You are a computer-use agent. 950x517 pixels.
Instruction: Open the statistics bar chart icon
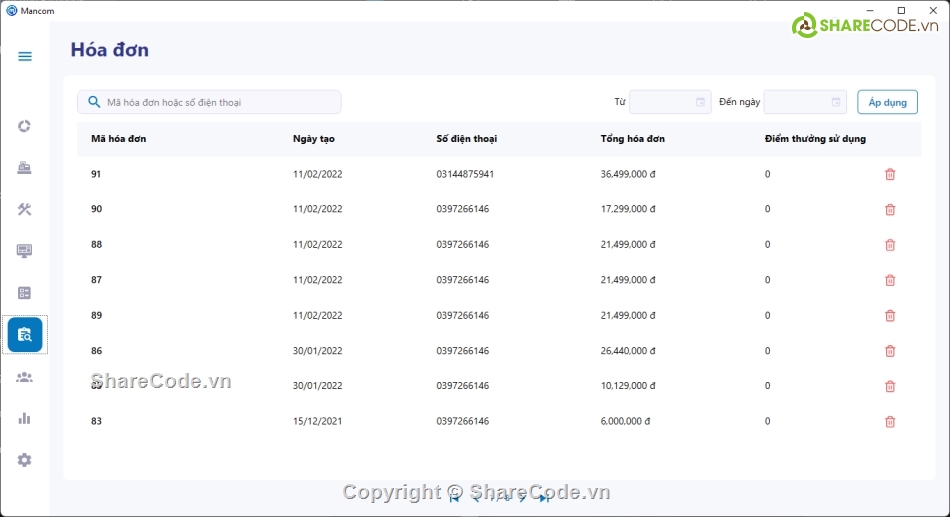25,418
